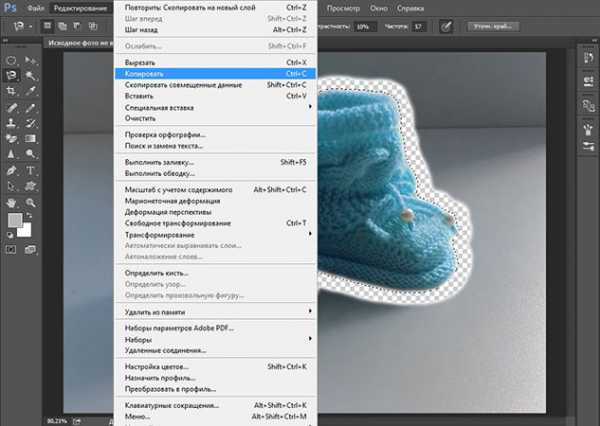Select the Custom Shape tool
The height and width of the screenshot is (426, 600).
coord(31,186)
